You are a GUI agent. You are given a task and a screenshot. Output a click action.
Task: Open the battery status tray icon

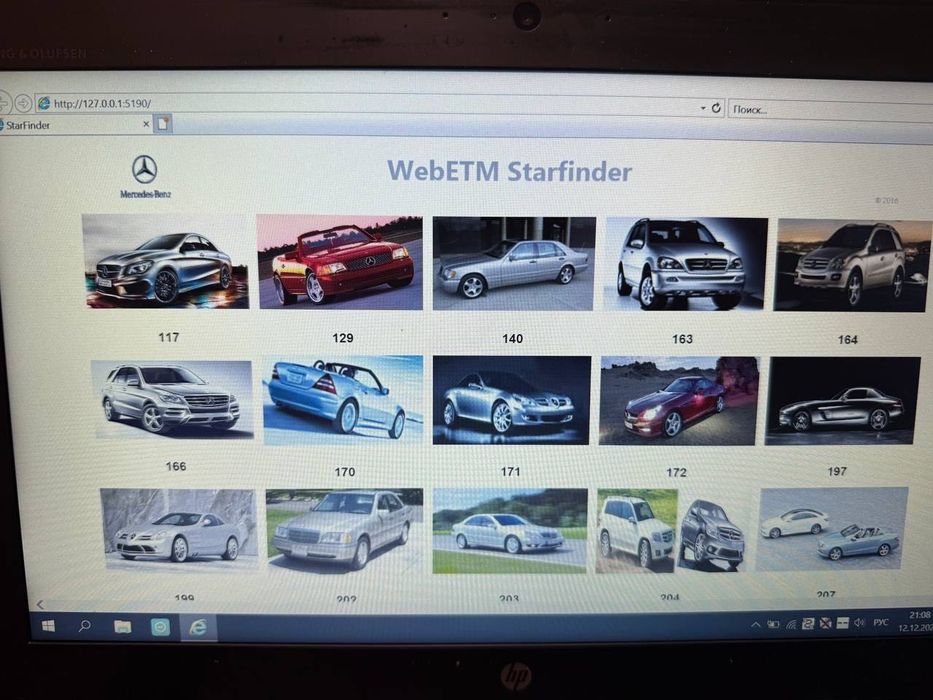click(773, 624)
